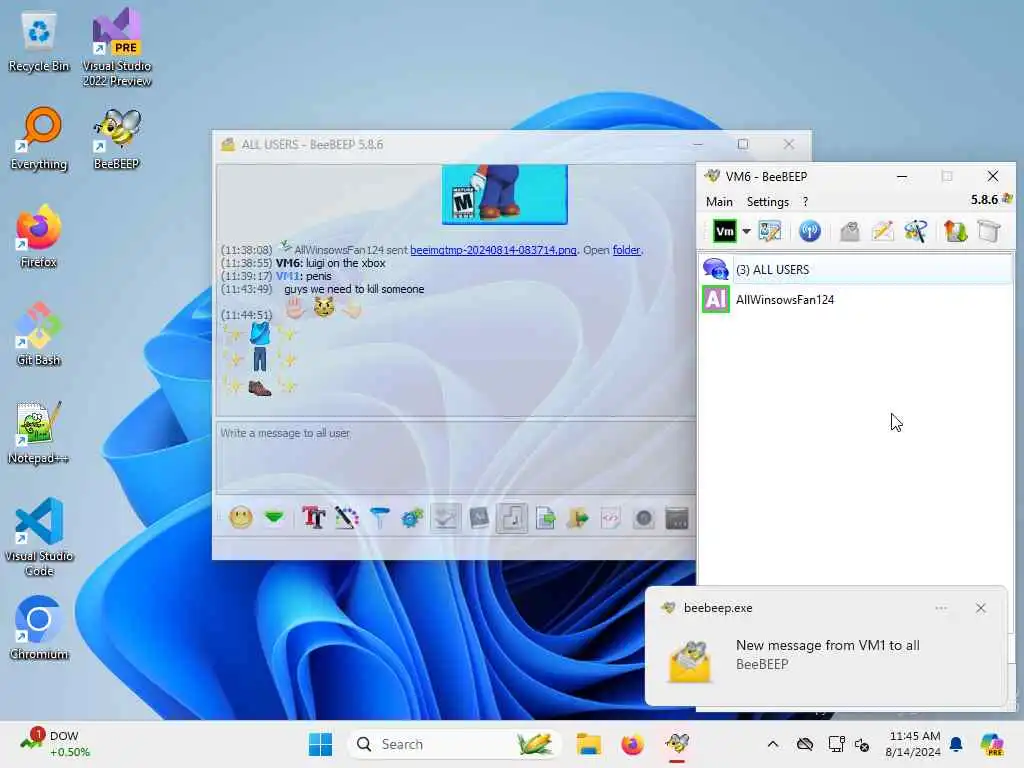Open notification options three-dots button
Image resolution: width=1024 pixels, height=768 pixels.
coord(941,608)
